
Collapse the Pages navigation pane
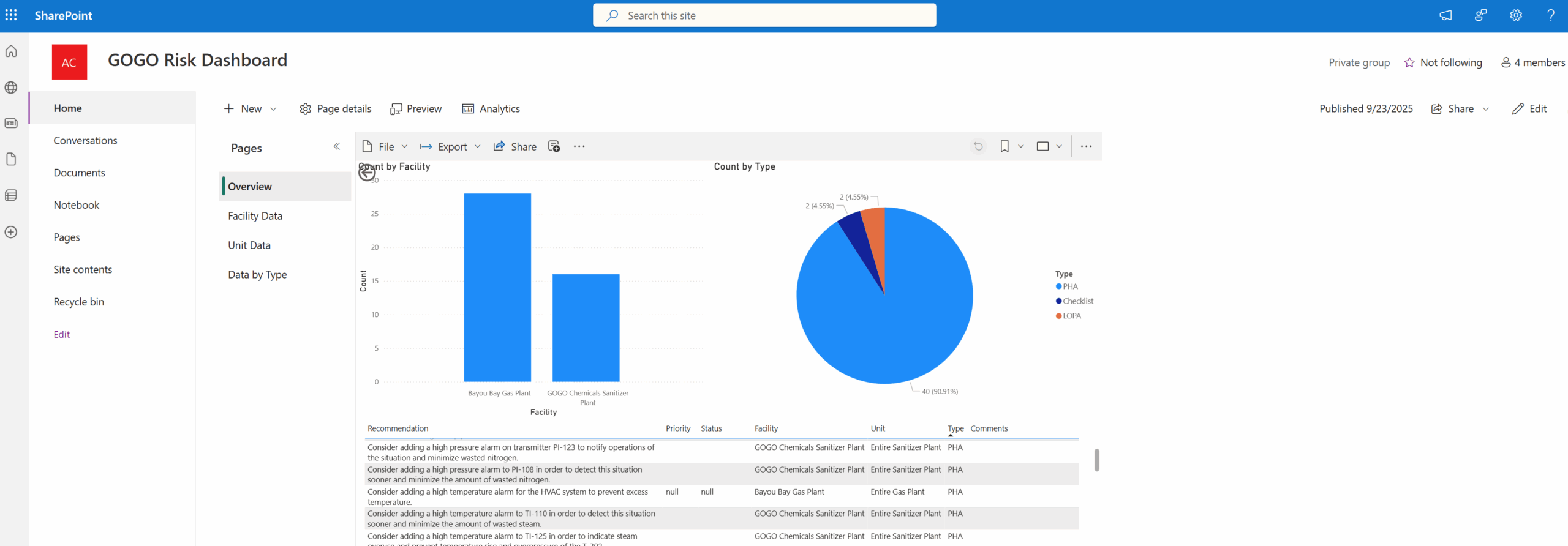tap(337, 146)
